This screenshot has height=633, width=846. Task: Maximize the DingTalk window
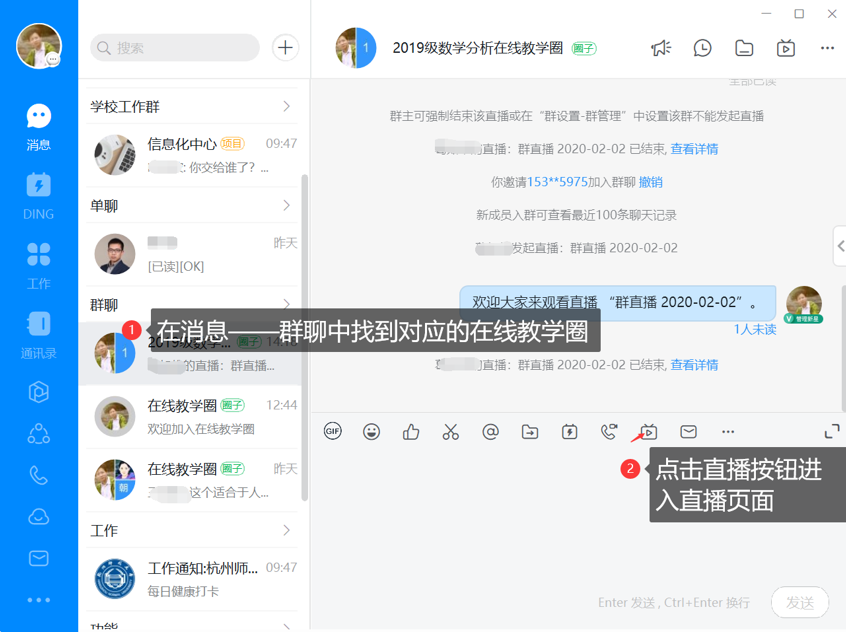(799, 14)
